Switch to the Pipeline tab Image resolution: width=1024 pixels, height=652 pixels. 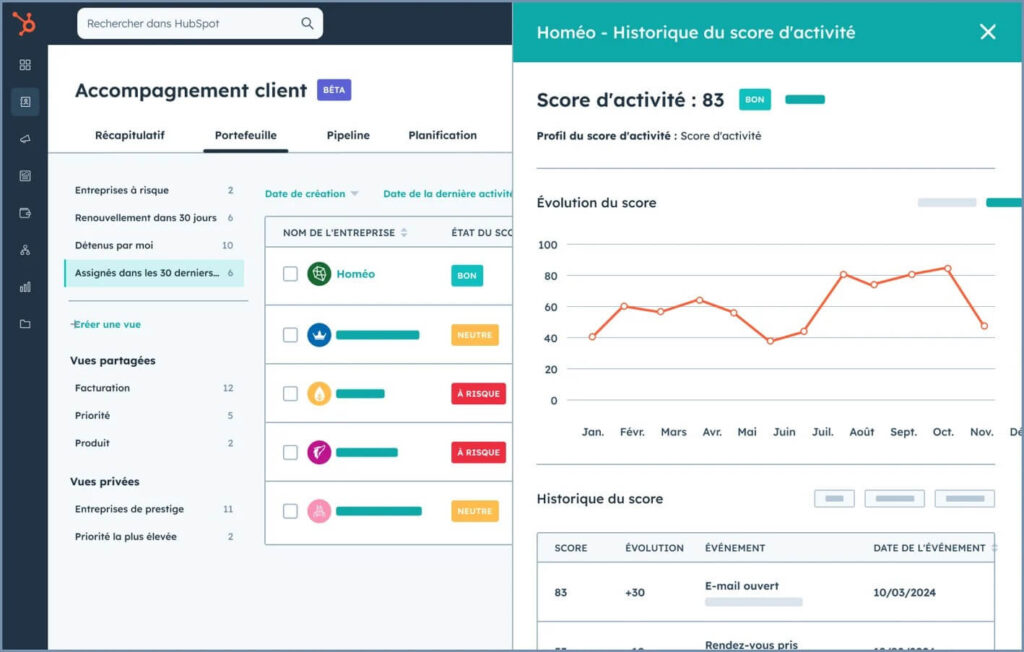348,135
